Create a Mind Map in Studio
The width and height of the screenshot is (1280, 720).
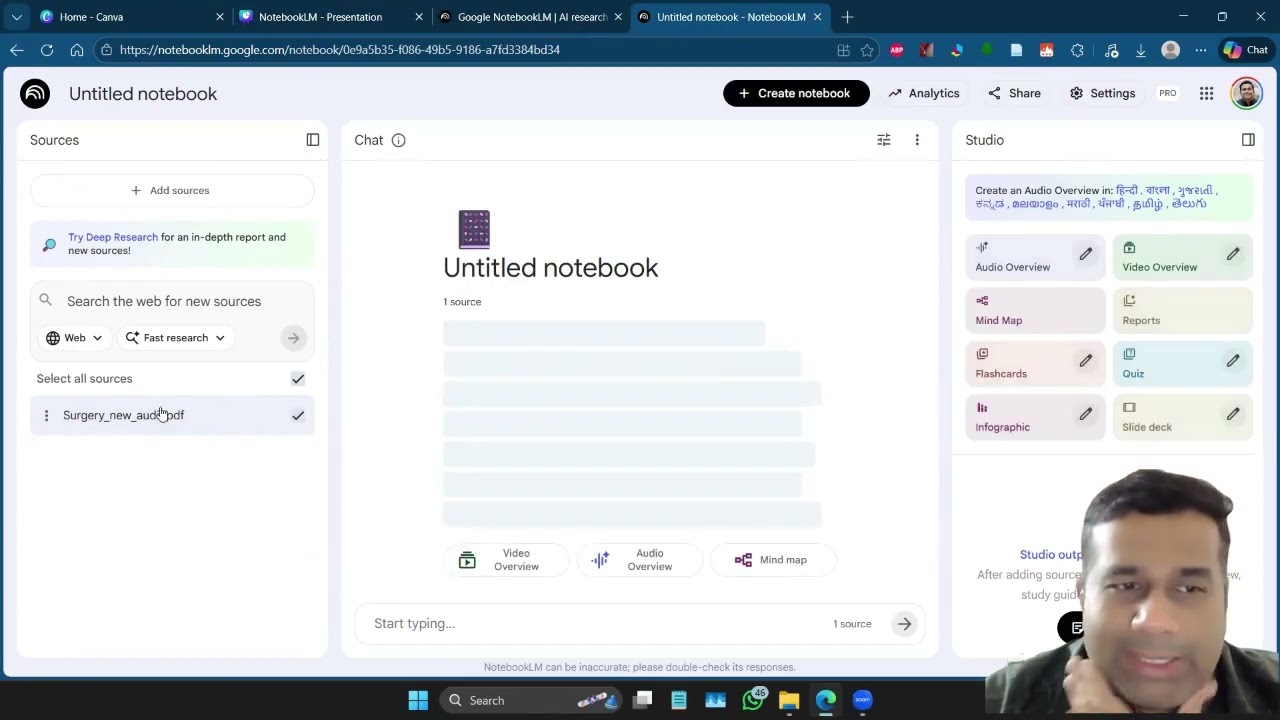[1035, 310]
